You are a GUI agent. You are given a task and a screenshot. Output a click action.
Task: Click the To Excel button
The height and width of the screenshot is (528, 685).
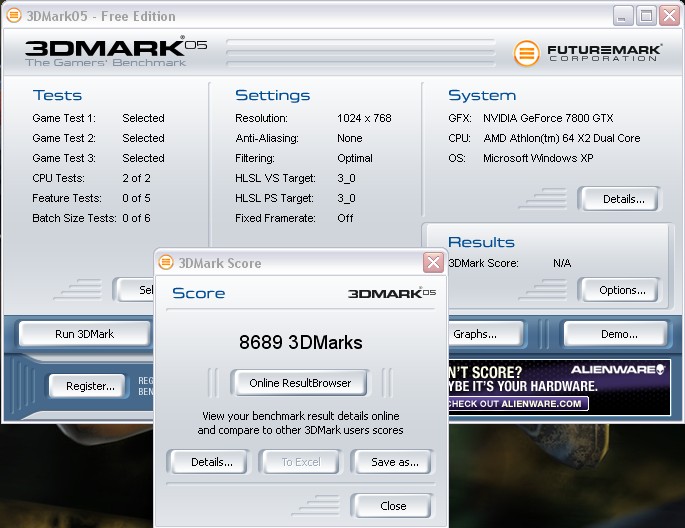tap(301, 462)
